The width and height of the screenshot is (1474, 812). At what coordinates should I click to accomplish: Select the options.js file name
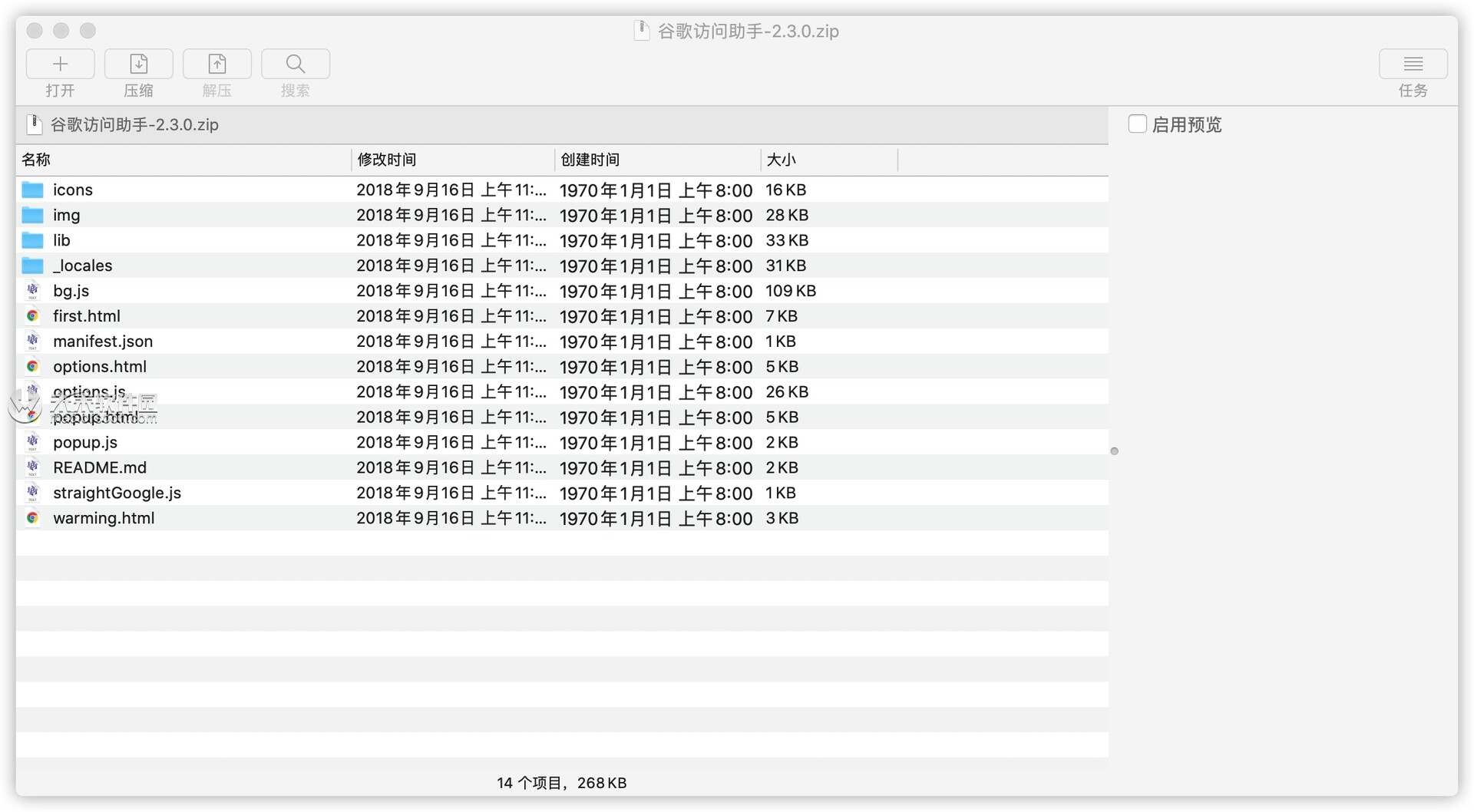89,392
